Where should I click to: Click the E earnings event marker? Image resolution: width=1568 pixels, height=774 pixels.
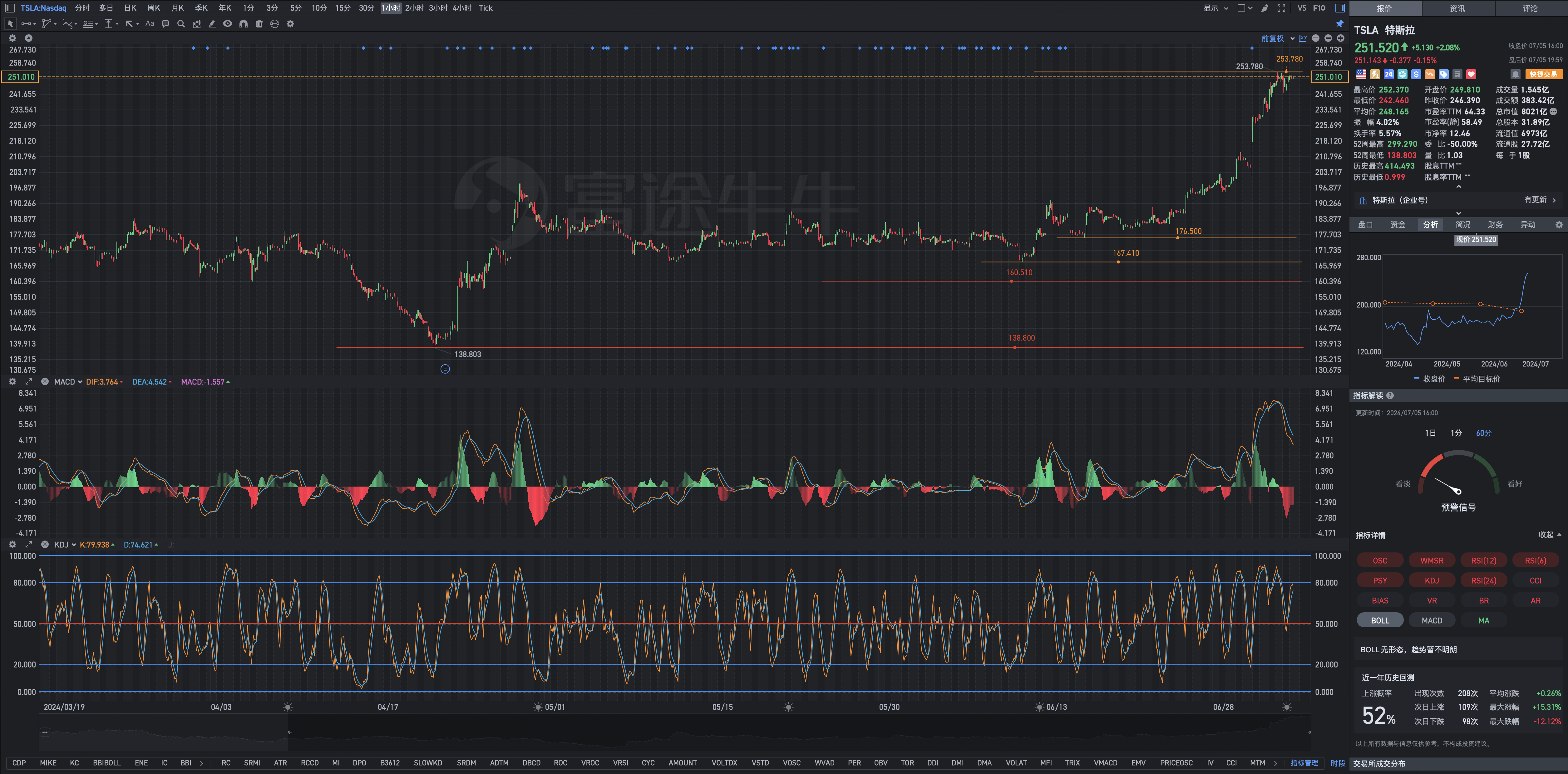(445, 369)
